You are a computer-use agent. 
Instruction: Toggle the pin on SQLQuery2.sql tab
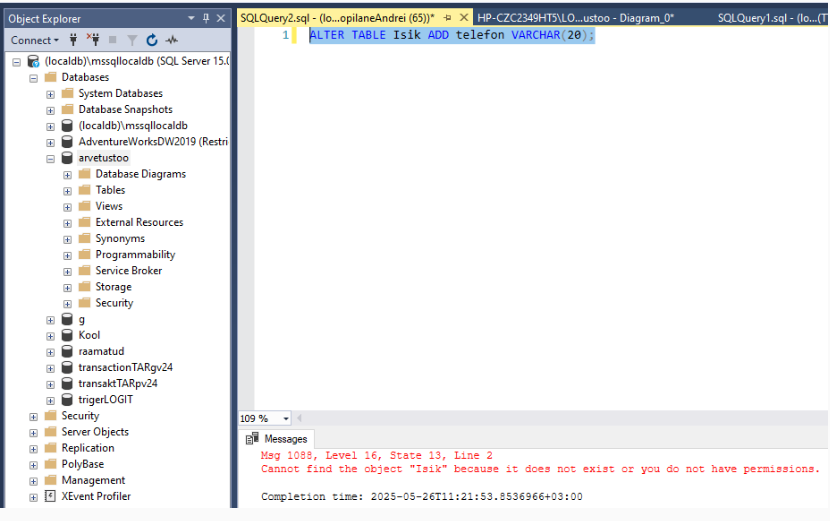tap(447, 18)
